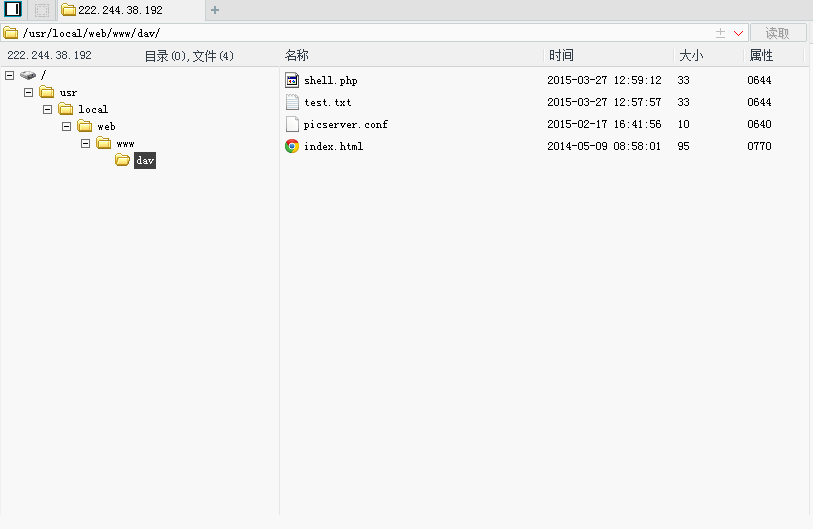
Task: Click the folder icon on the tab
Action: [68, 10]
